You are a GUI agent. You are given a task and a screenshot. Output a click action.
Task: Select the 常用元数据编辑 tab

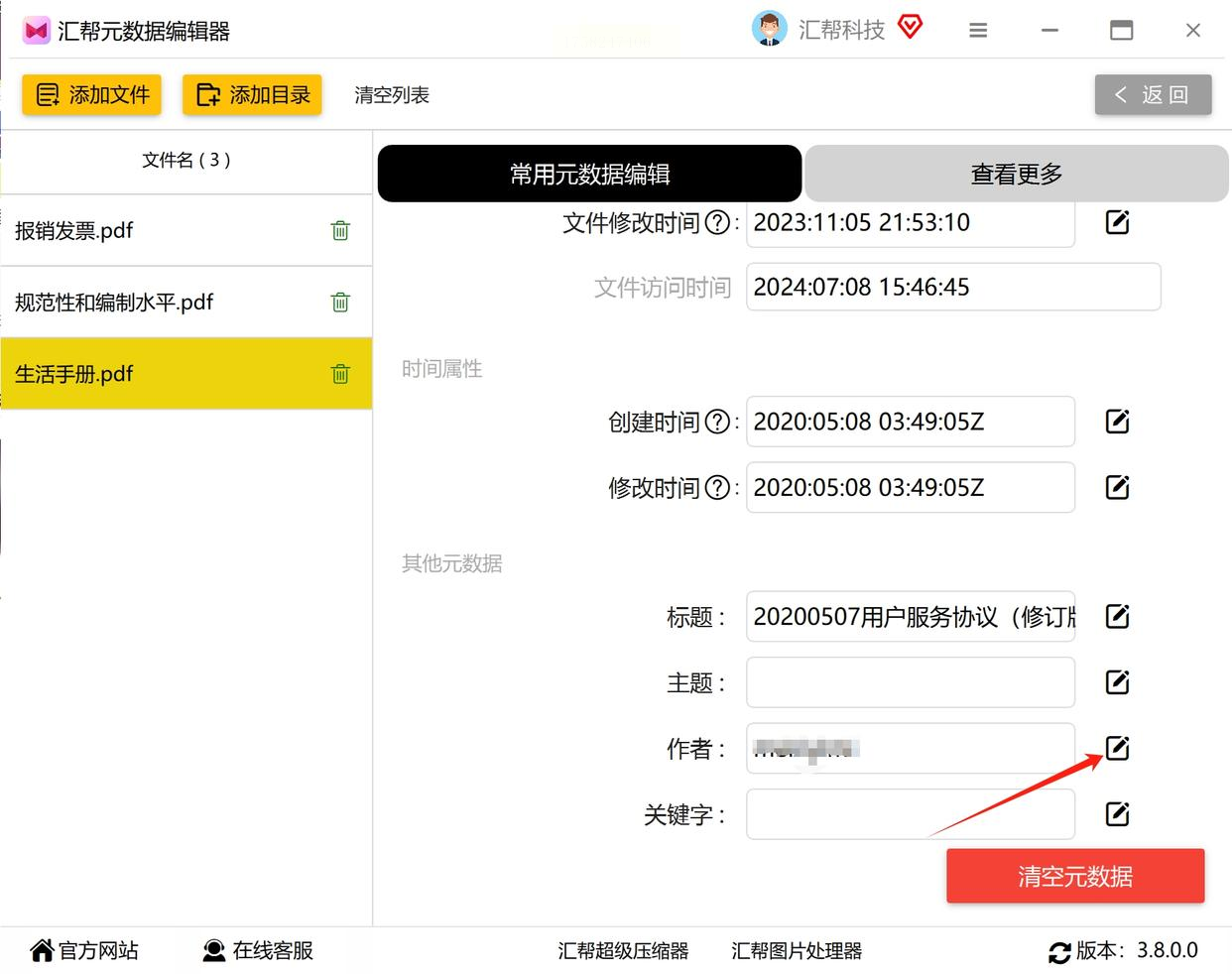point(589,174)
